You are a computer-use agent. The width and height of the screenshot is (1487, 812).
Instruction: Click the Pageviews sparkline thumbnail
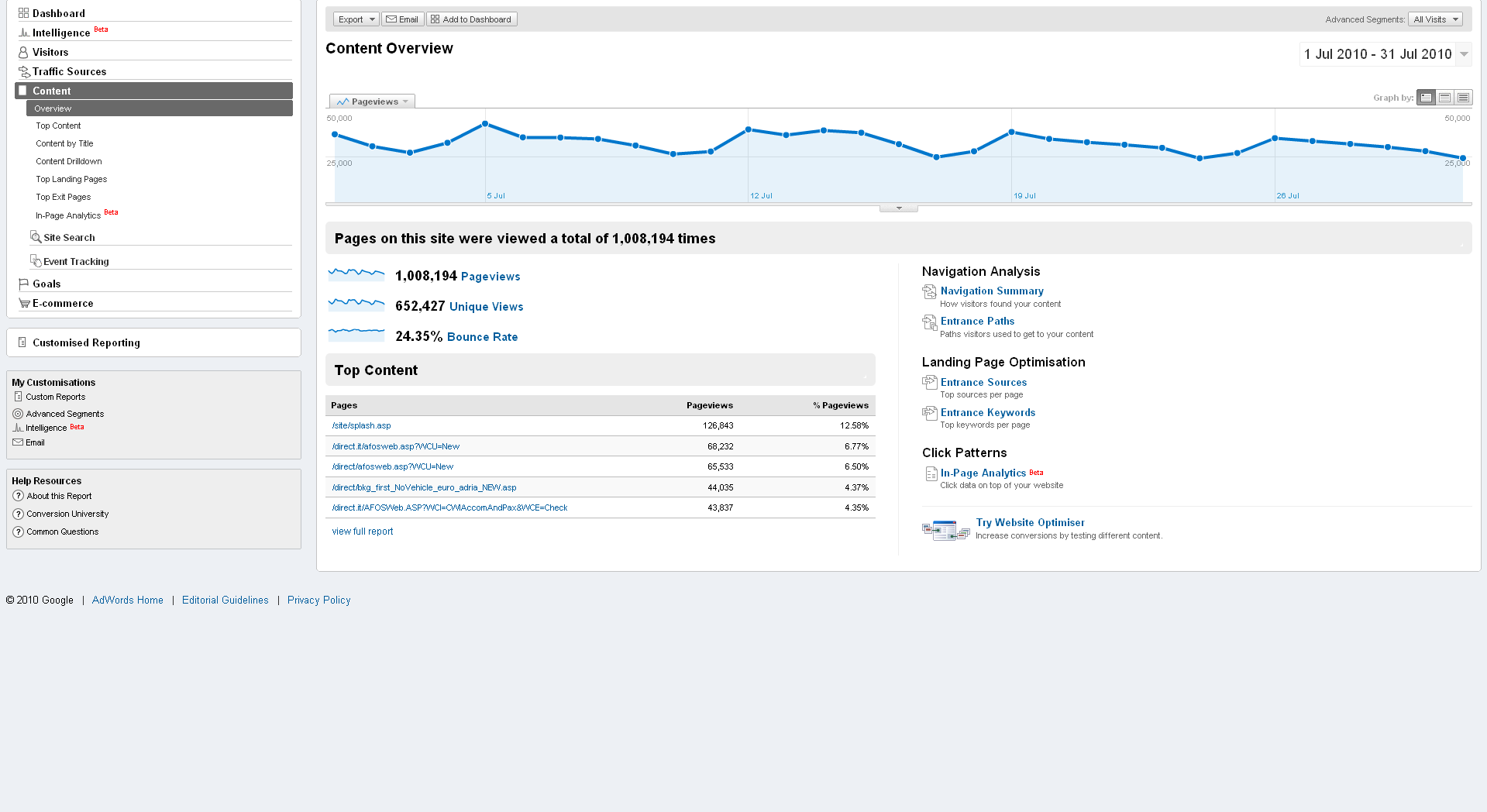click(x=356, y=274)
